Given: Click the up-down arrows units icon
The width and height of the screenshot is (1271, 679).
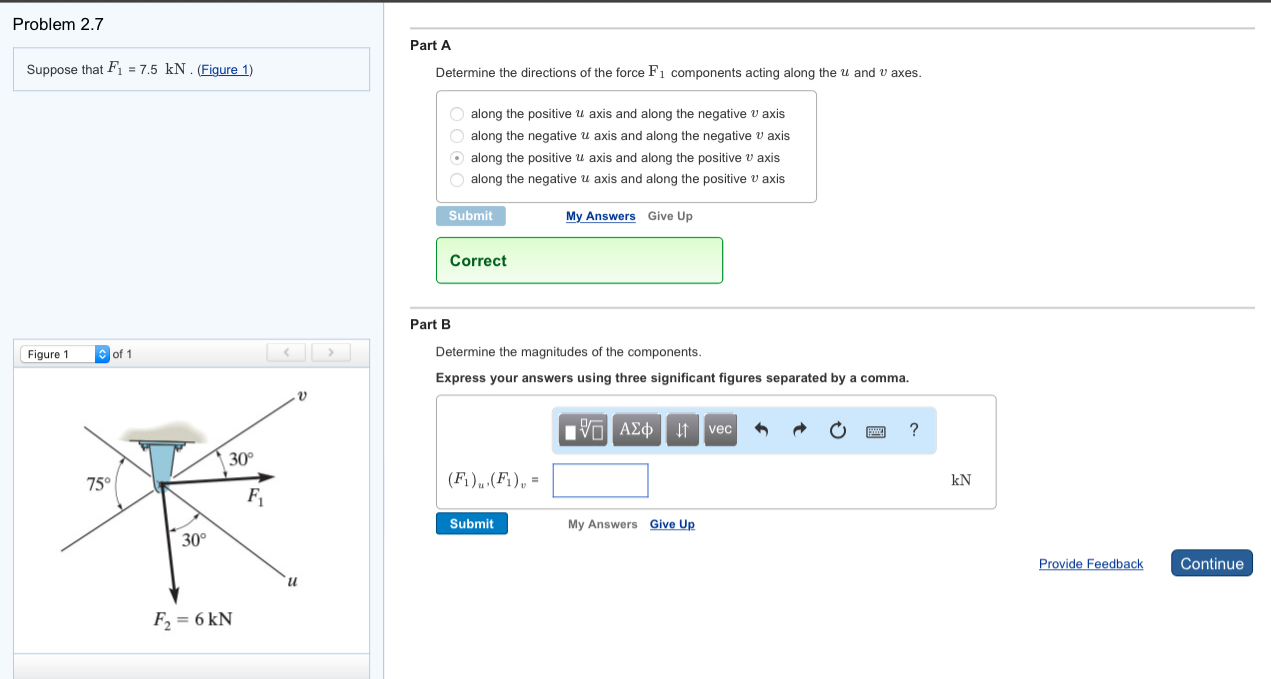Looking at the screenshot, I should (x=682, y=429).
